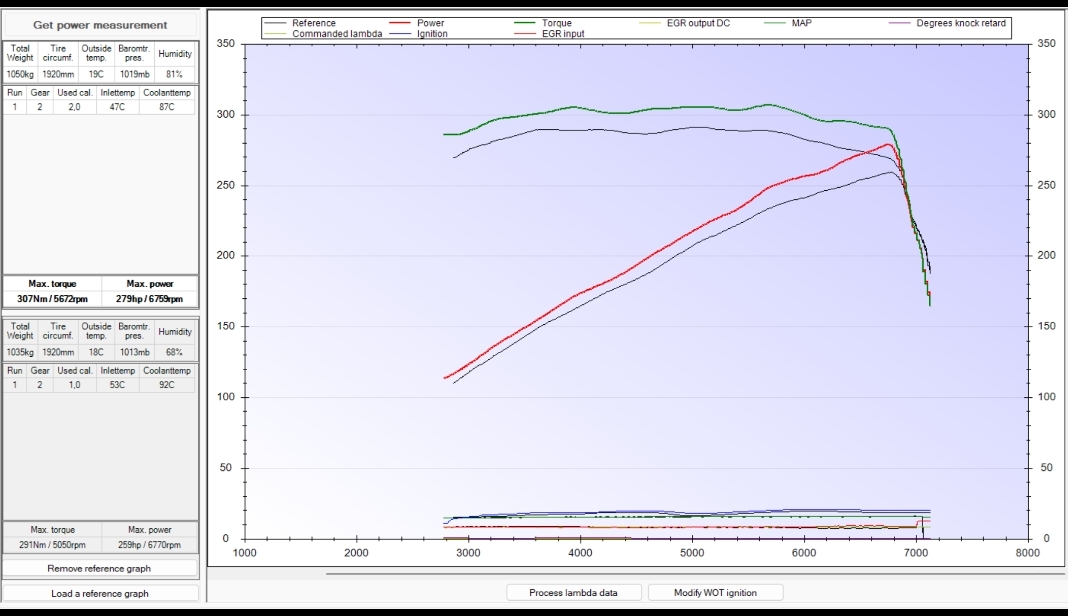Select the Power legend entry

click(x=430, y=23)
